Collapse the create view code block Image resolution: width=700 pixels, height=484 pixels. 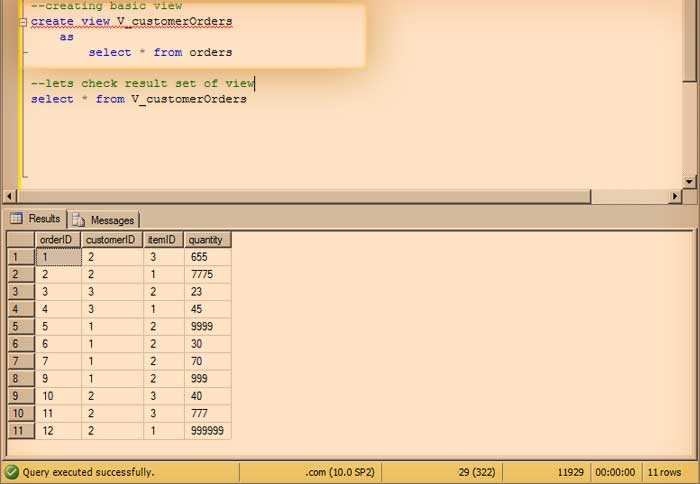tap(23, 22)
